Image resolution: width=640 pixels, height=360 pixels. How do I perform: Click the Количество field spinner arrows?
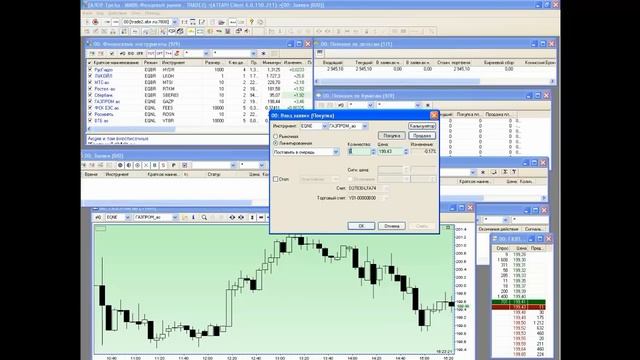click(373, 151)
